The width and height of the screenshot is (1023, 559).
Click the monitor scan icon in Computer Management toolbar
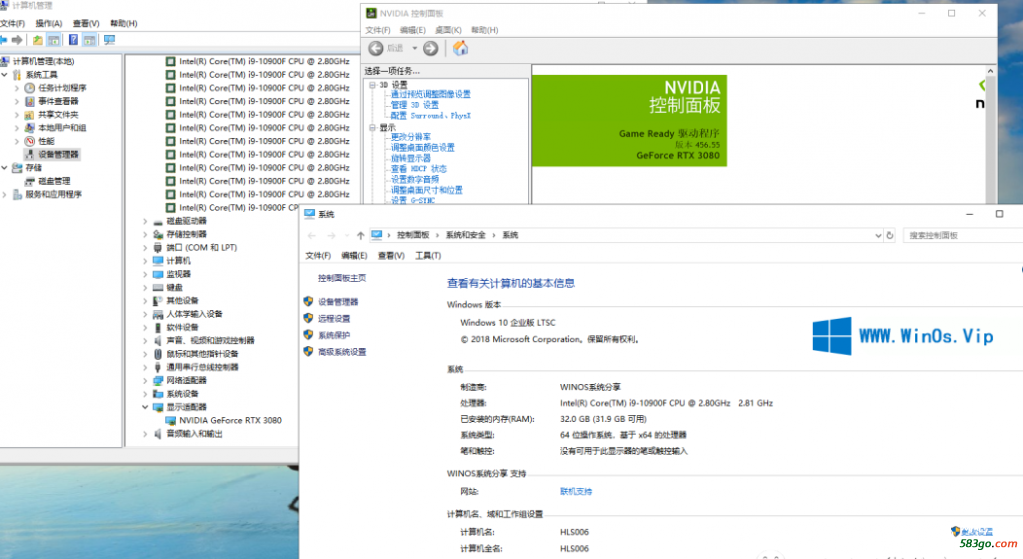pos(109,40)
